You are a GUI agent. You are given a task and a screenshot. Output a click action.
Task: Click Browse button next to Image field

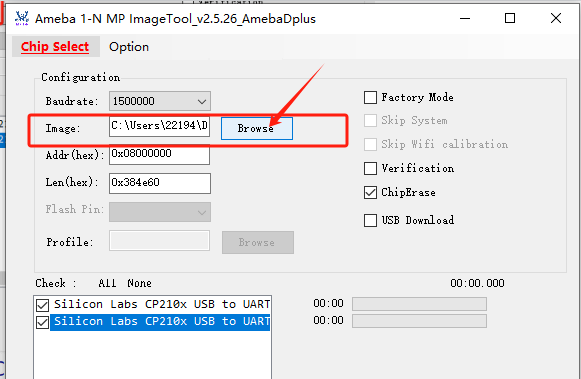click(257, 129)
